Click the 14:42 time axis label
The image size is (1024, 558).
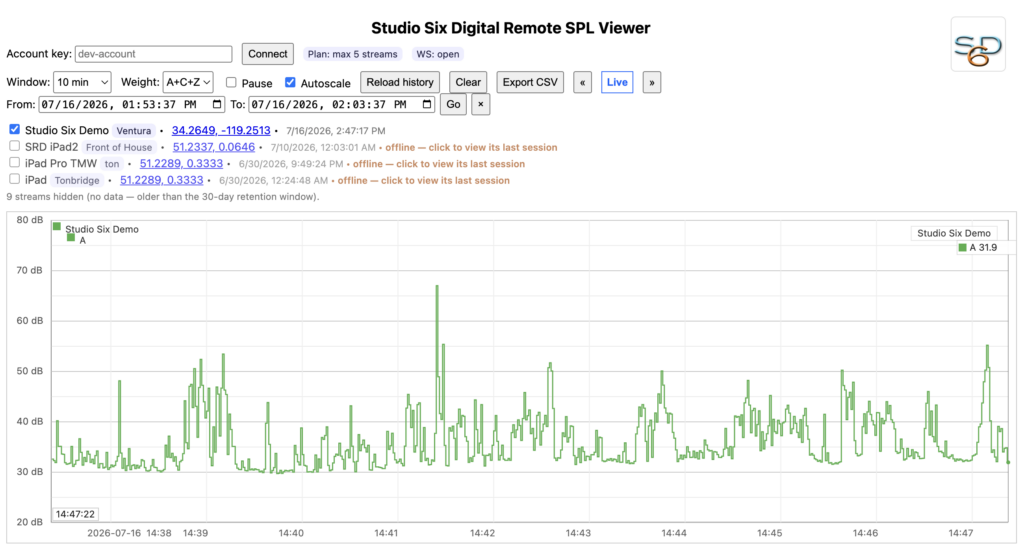tap(482, 533)
